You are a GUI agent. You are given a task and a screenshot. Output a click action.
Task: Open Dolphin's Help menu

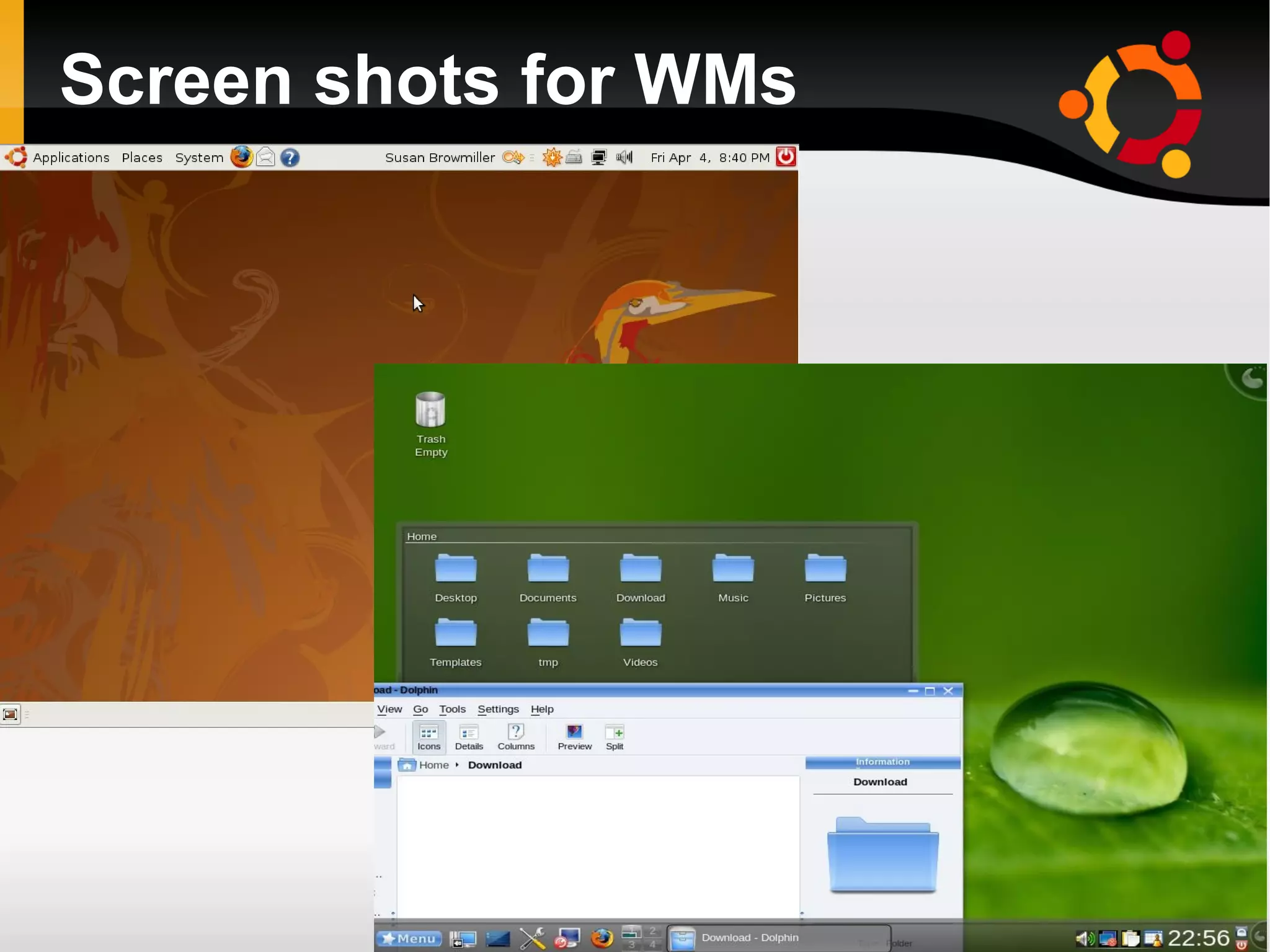542,709
